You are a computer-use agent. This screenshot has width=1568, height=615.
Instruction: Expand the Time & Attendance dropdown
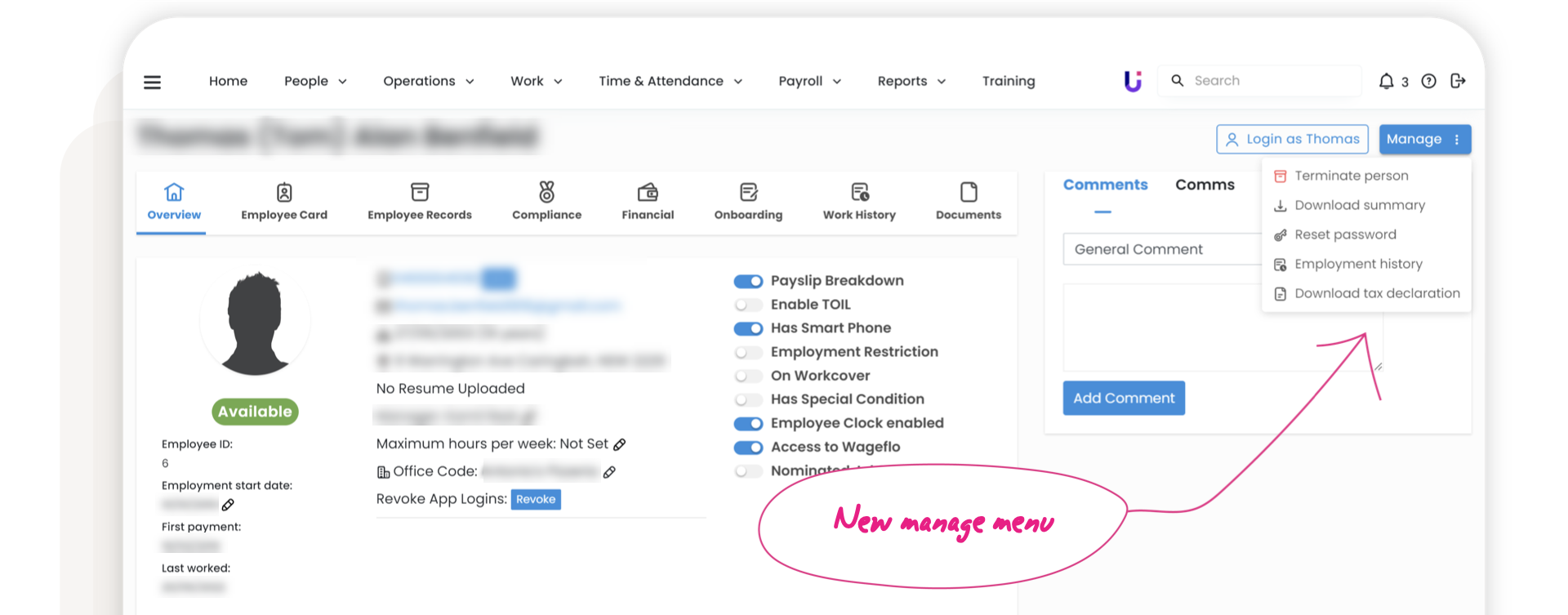click(x=670, y=81)
